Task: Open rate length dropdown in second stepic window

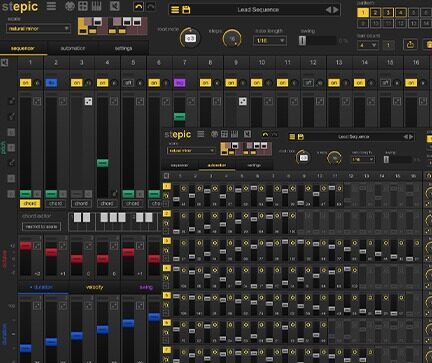Action: (x=362, y=160)
